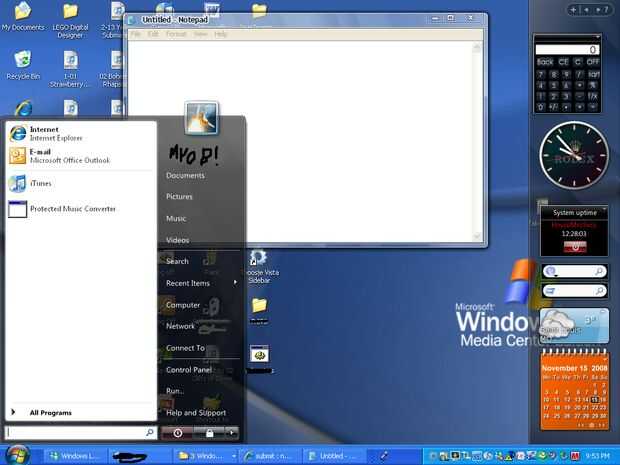
Task: Click the File menu in Notepad
Action: pyautogui.click(x=136, y=34)
